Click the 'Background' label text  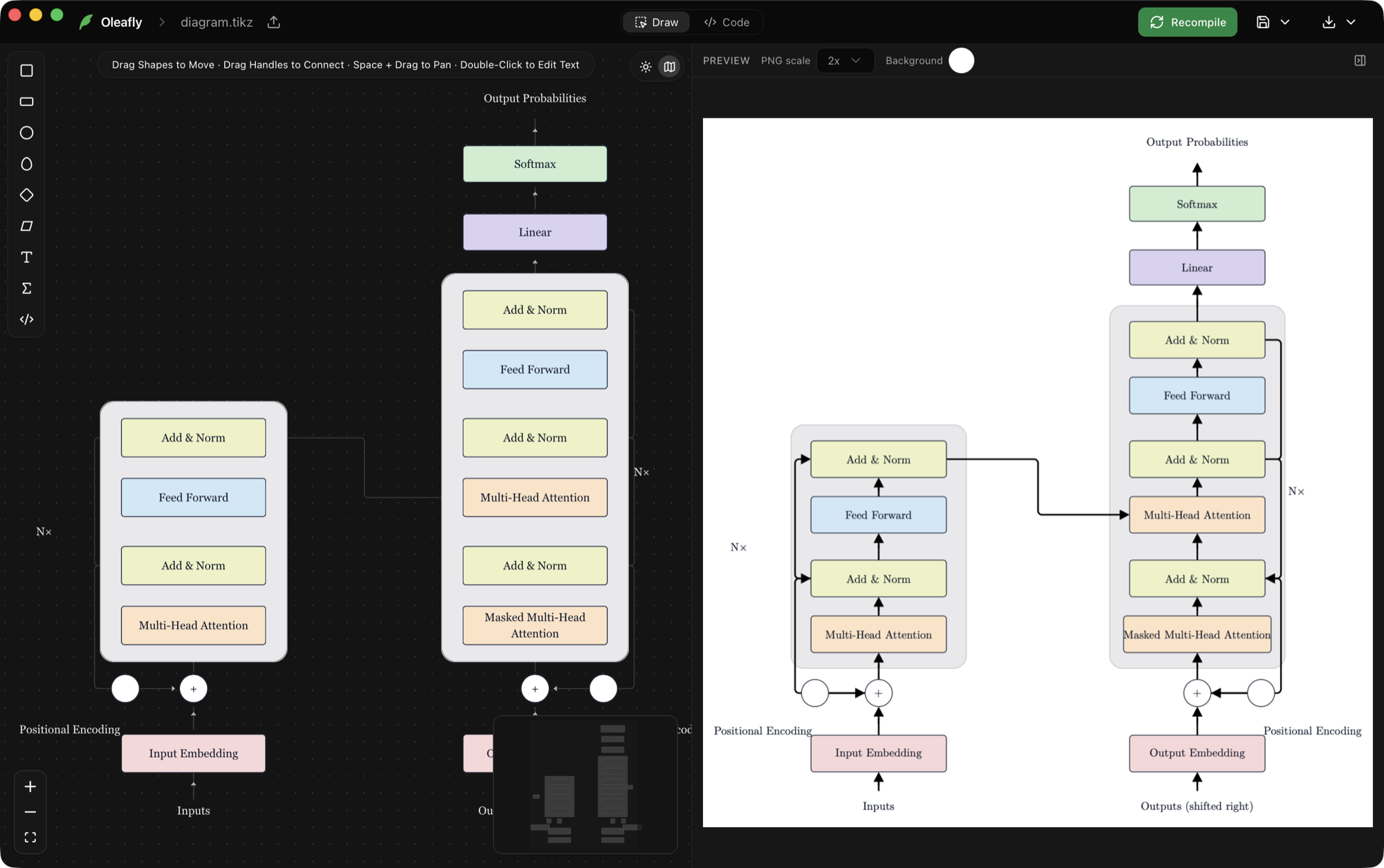click(914, 61)
